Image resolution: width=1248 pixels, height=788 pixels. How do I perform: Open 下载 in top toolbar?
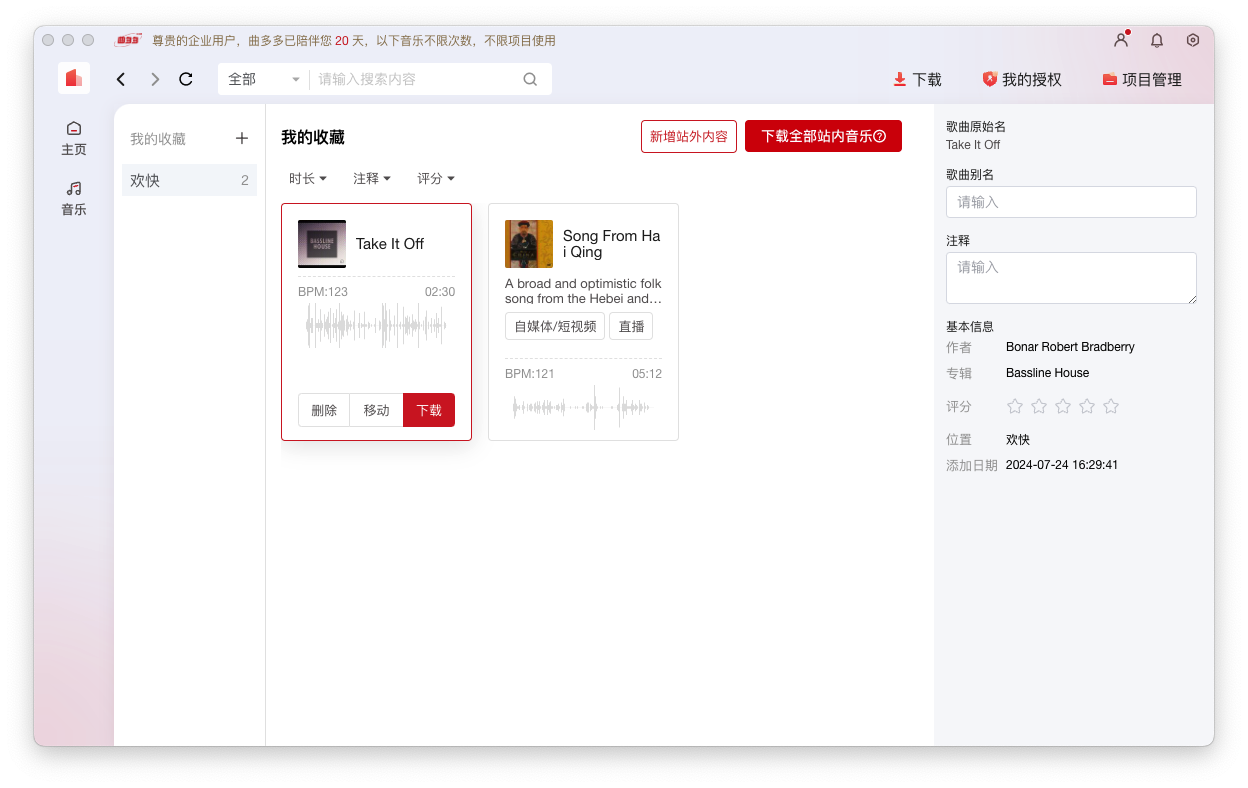(917, 79)
